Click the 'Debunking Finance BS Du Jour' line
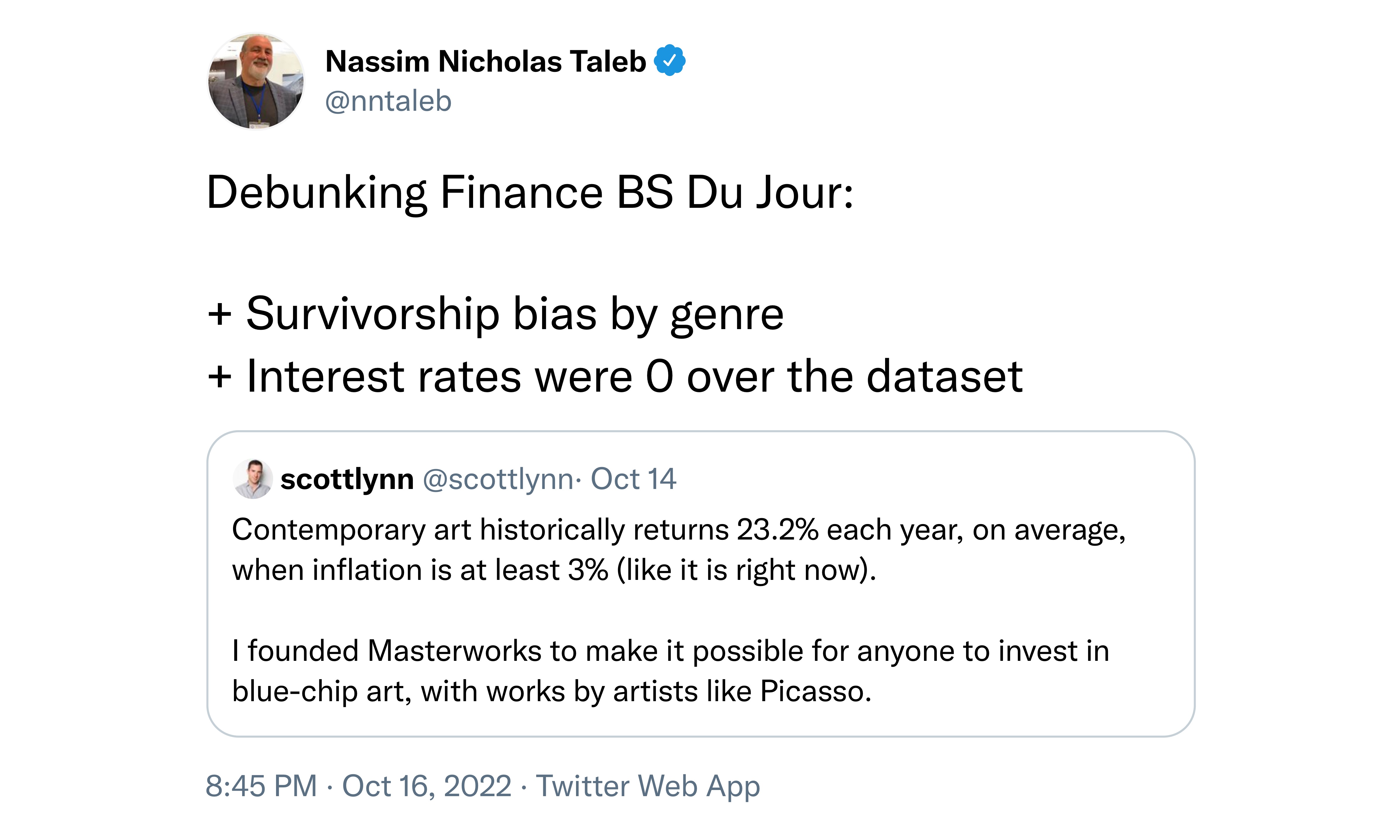Image resolution: width=1400 pixels, height=840 pixels. click(x=529, y=192)
